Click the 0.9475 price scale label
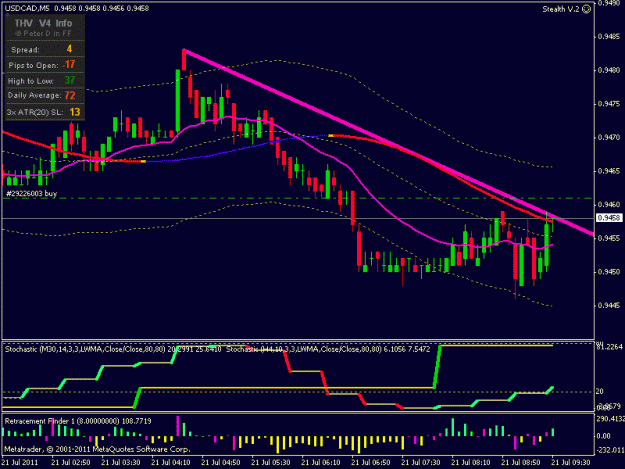This screenshot has width=625, height=469. pyautogui.click(x=609, y=104)
